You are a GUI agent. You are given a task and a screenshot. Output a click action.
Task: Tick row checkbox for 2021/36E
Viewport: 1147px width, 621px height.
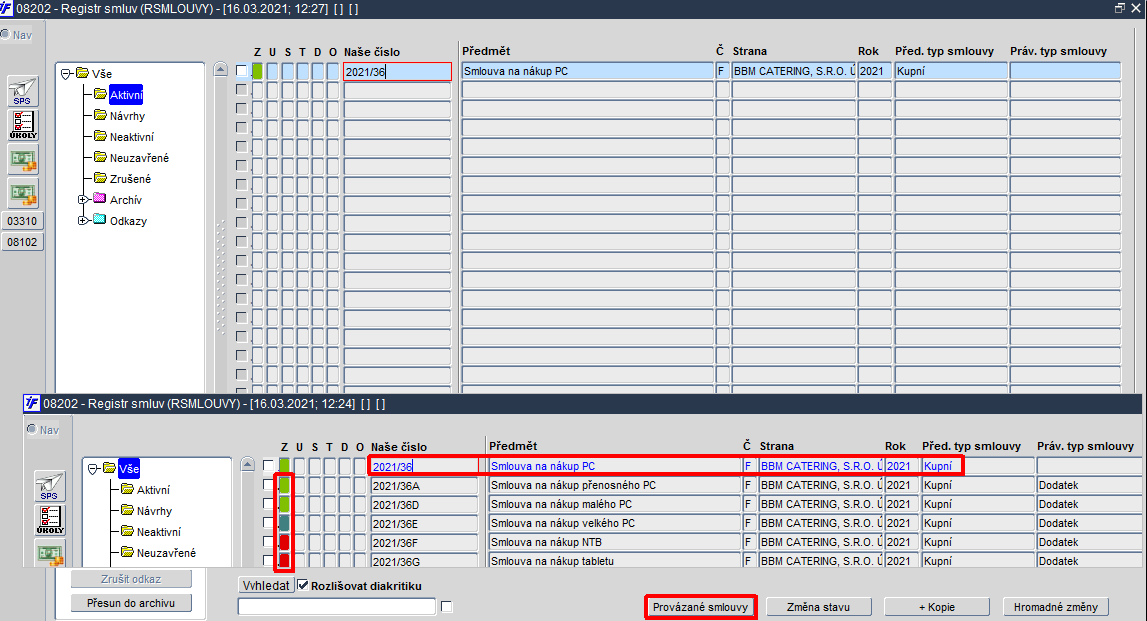point(268,522)
